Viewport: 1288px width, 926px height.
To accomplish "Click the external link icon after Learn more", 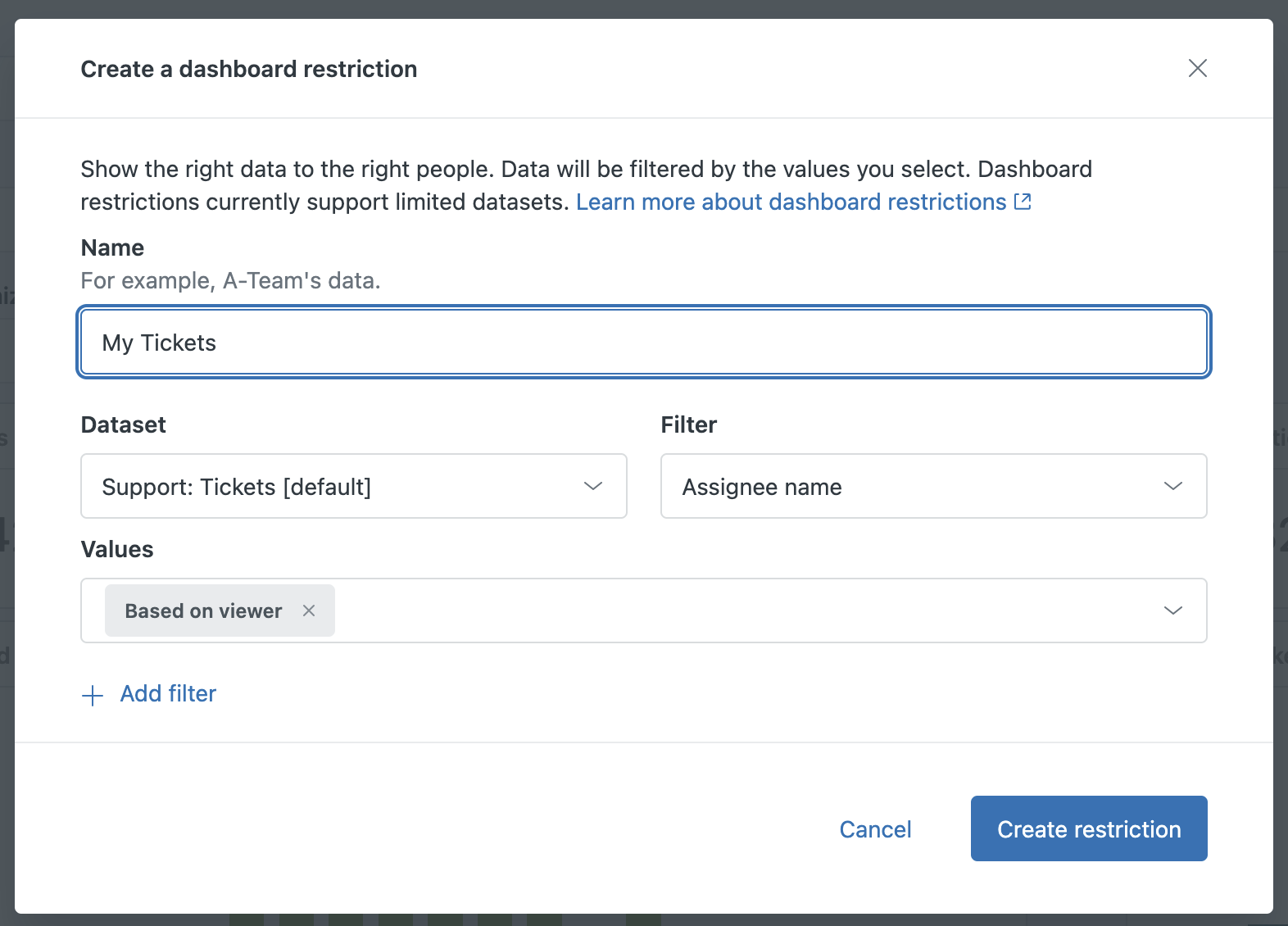I will (x=1023, y=202).
